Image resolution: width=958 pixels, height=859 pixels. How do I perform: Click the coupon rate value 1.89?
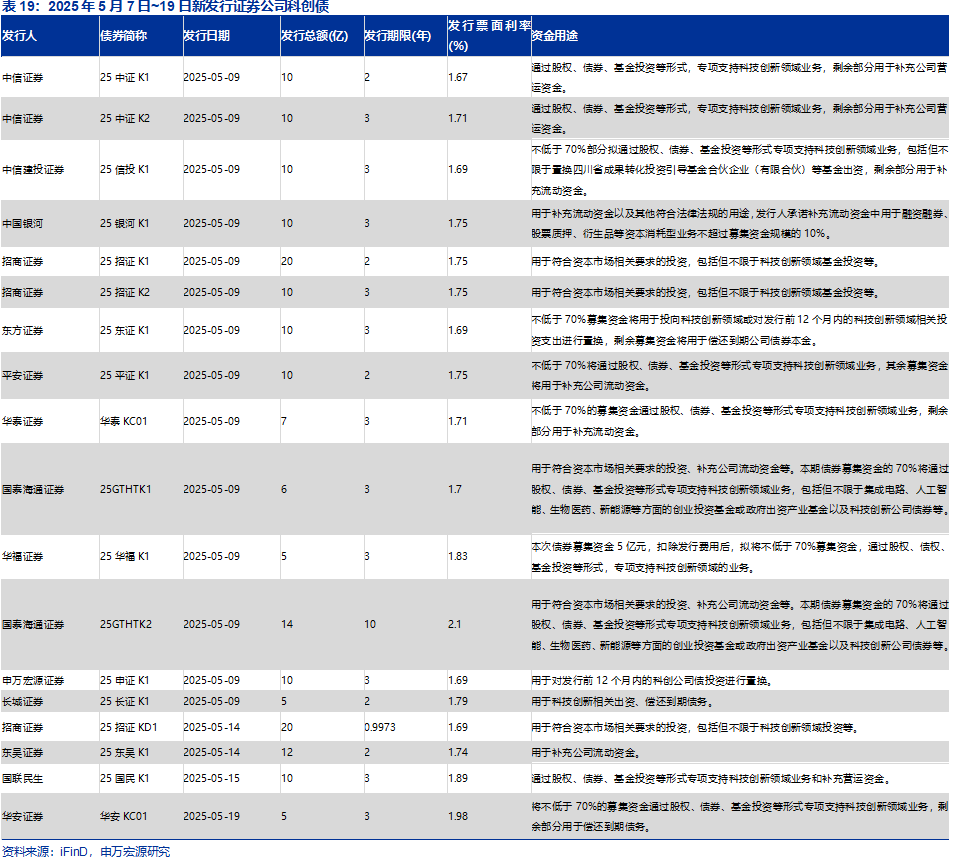(x=458, y=779)
